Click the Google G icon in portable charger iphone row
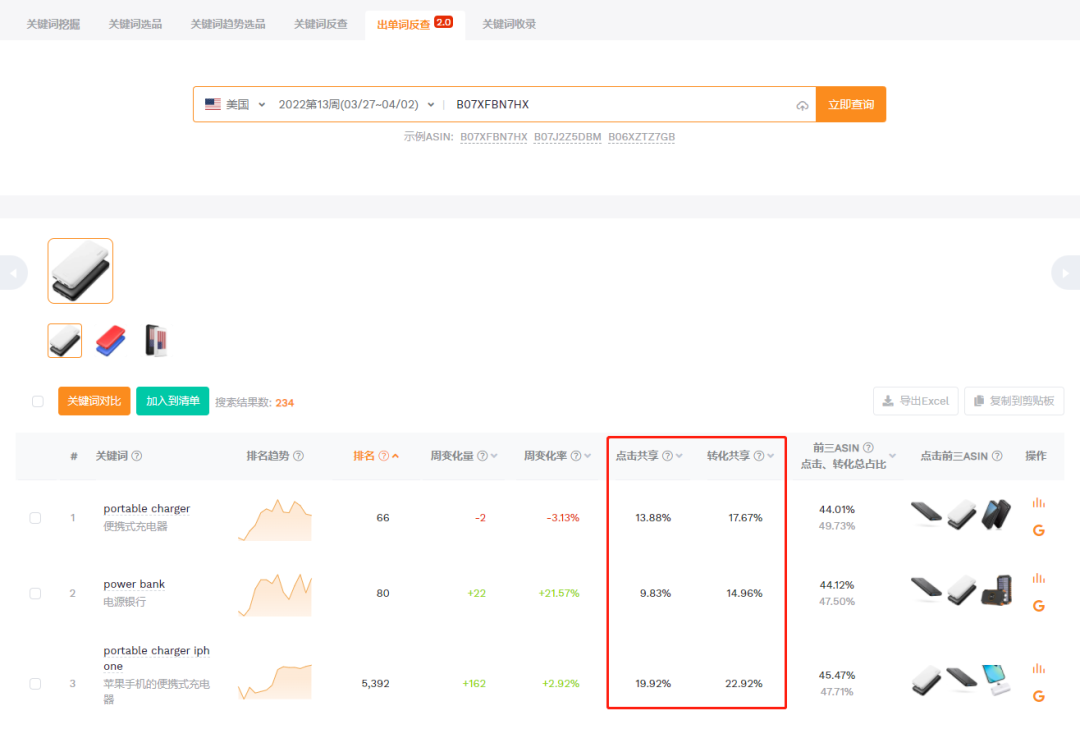This screenshot has height=729, width=1080. pyautogui.click(x=1039, y=696)
